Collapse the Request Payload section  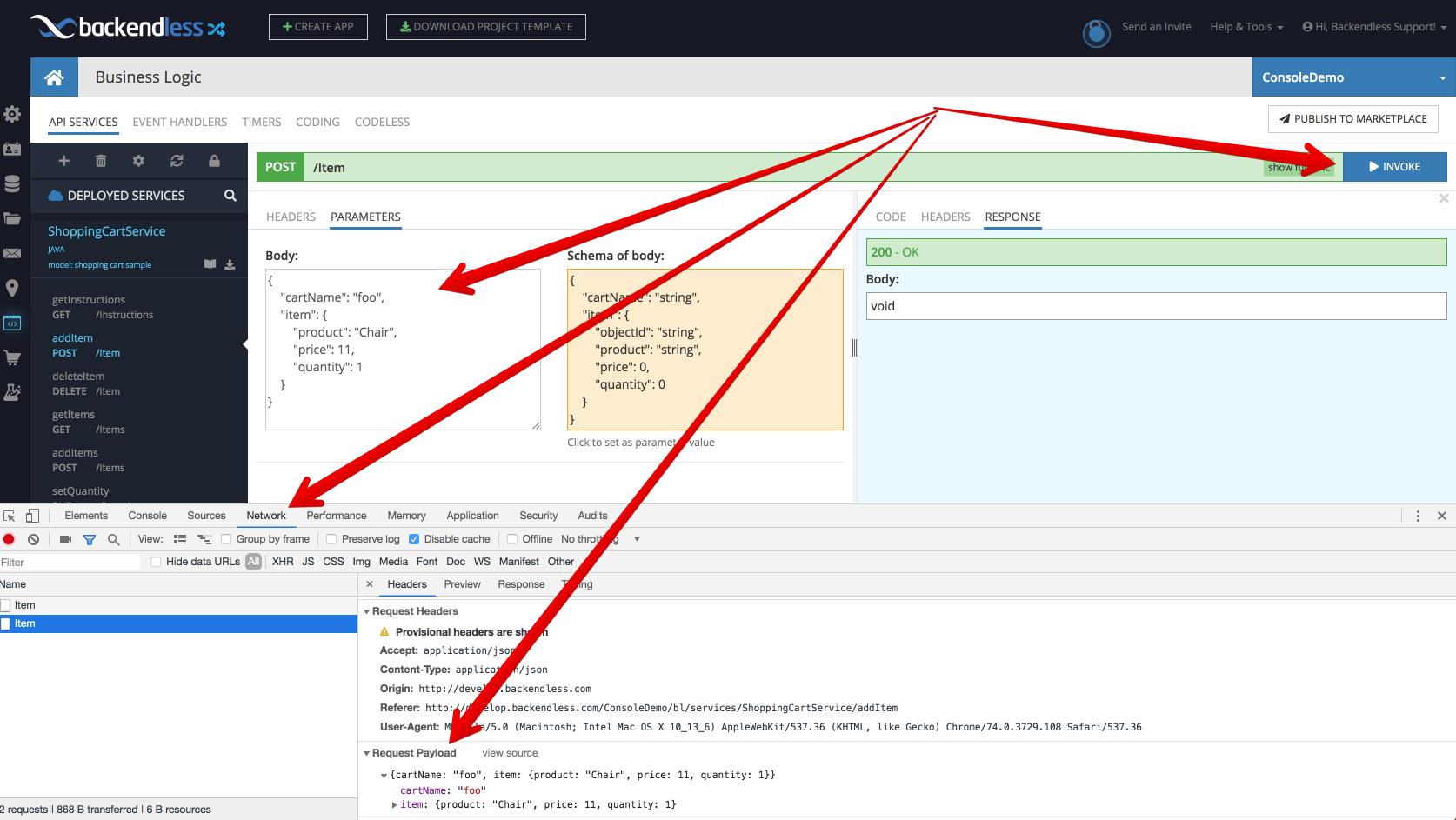click(367, 753)
